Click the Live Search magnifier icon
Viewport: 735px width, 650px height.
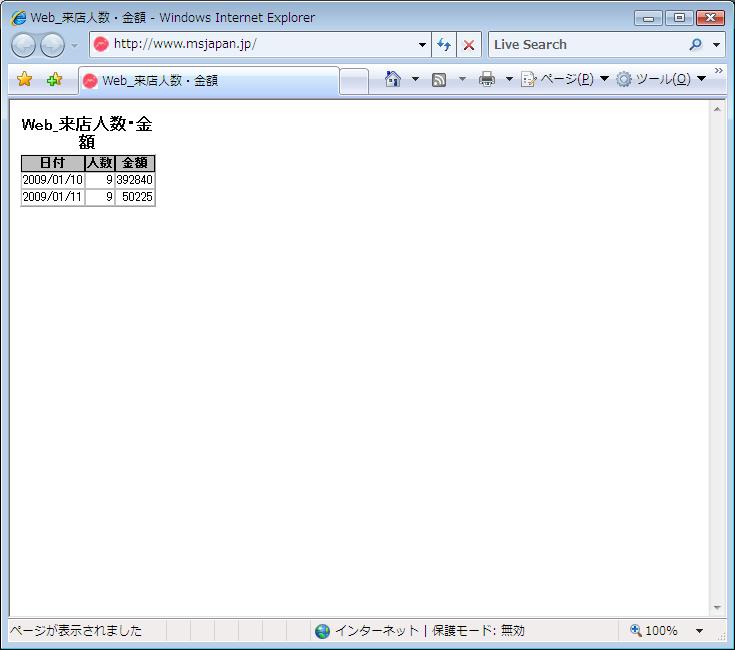click(696, 45)
